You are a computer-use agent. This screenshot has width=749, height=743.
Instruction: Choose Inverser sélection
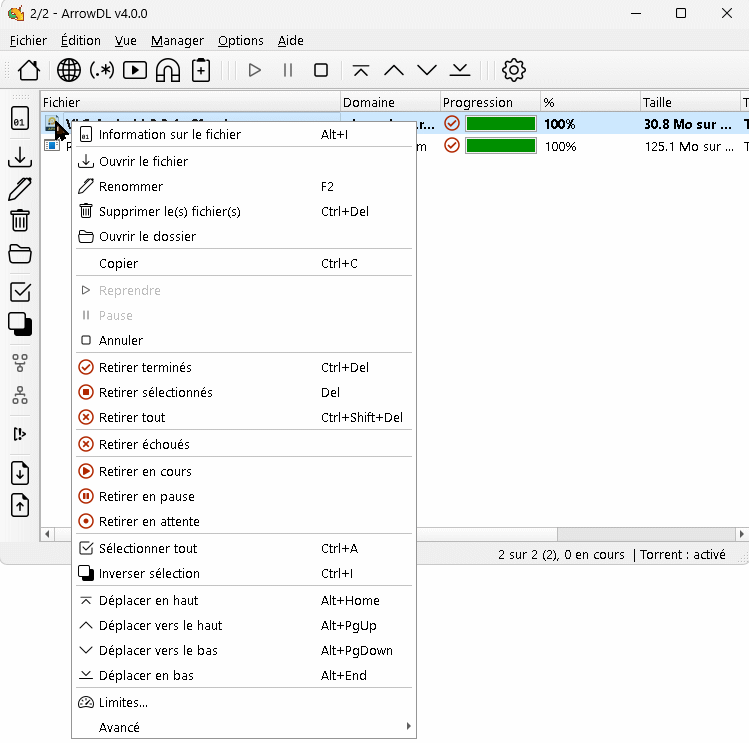tap(244, 573)
